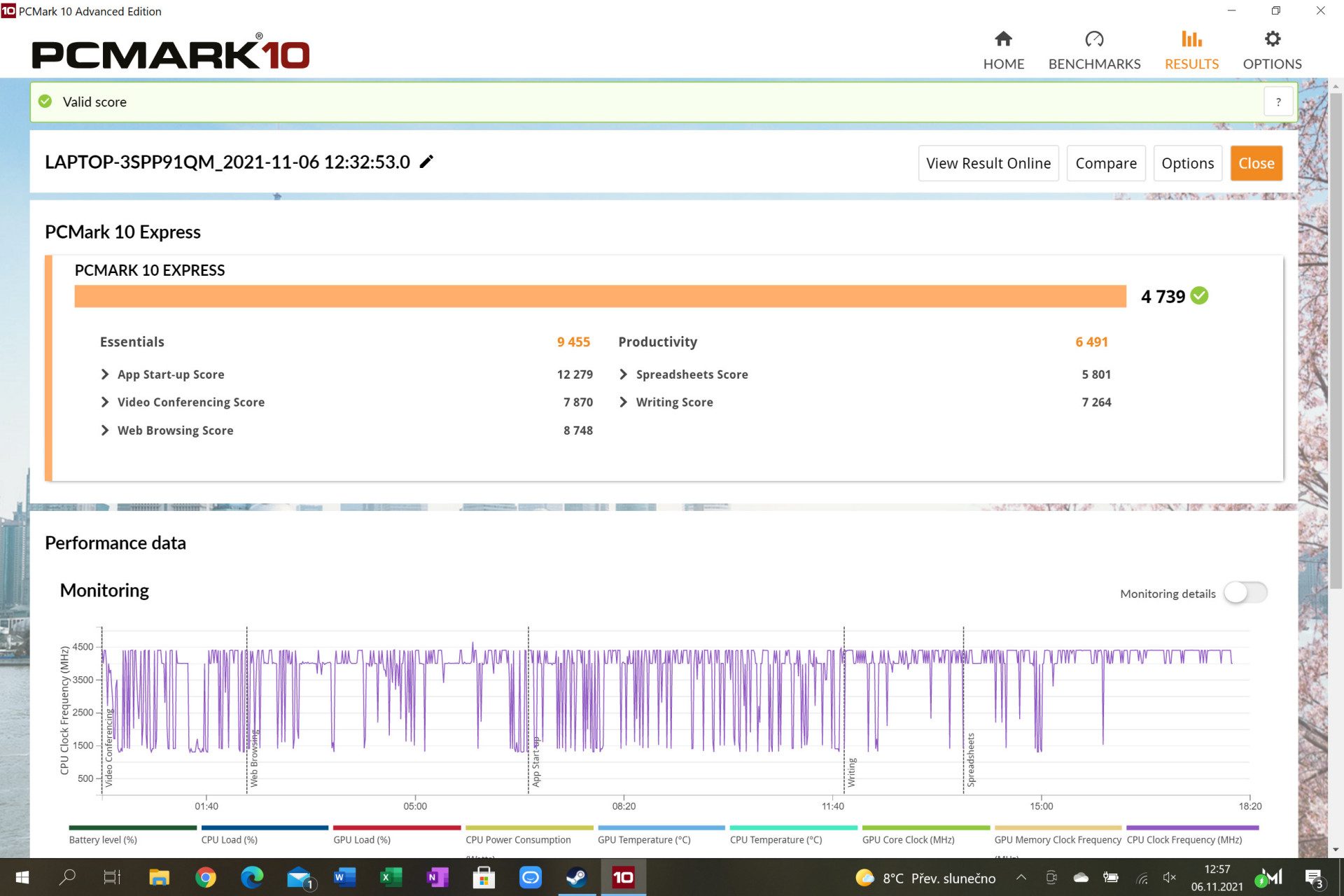Click the edit pencil icon beside result name
This screenshot has height=896, width=1344.
426,162
